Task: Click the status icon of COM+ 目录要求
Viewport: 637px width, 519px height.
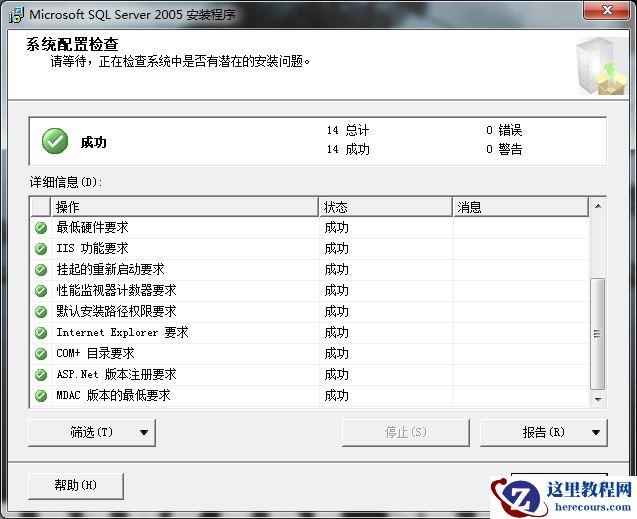Action: pos(41,354)
